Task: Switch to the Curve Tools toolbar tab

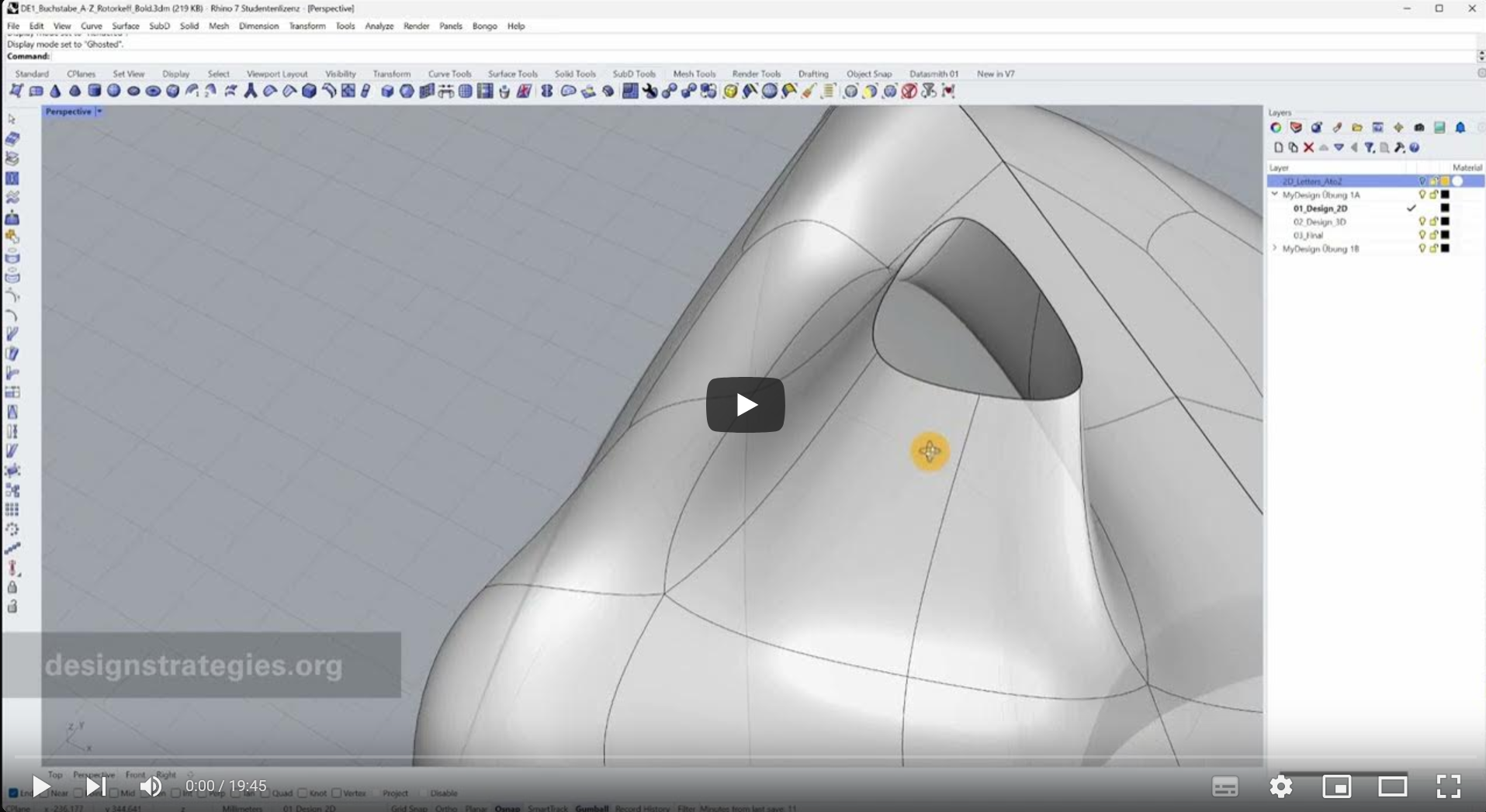Action: click(449, 74)
